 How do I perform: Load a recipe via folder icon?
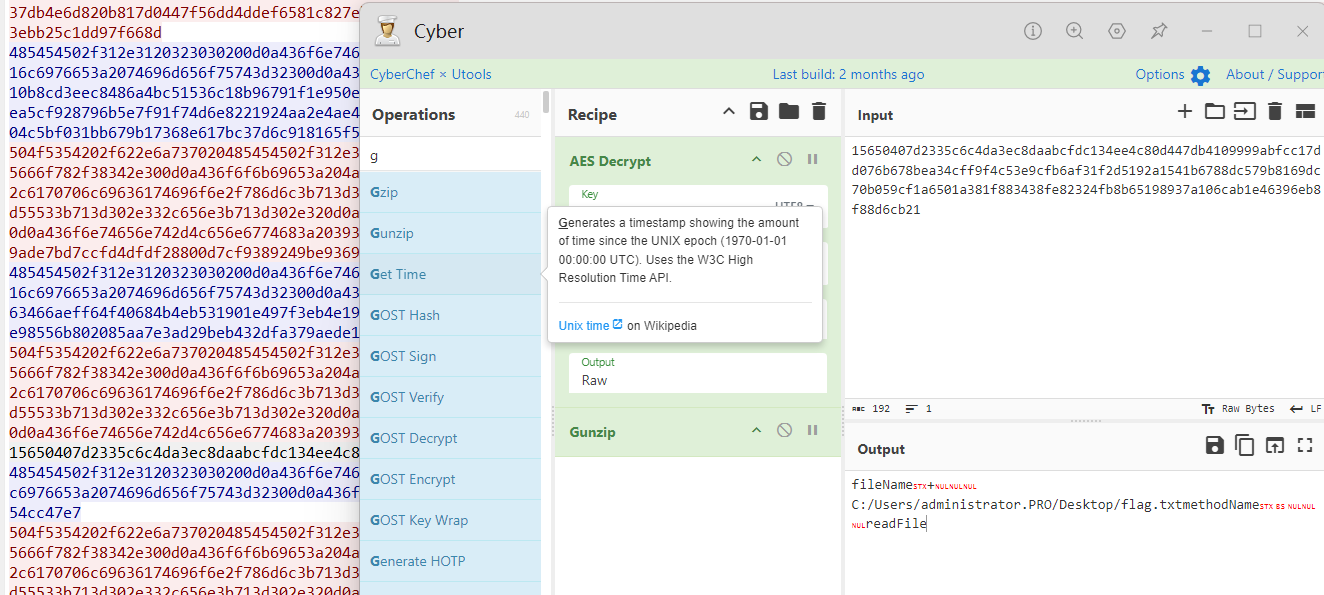coord(789,111)
